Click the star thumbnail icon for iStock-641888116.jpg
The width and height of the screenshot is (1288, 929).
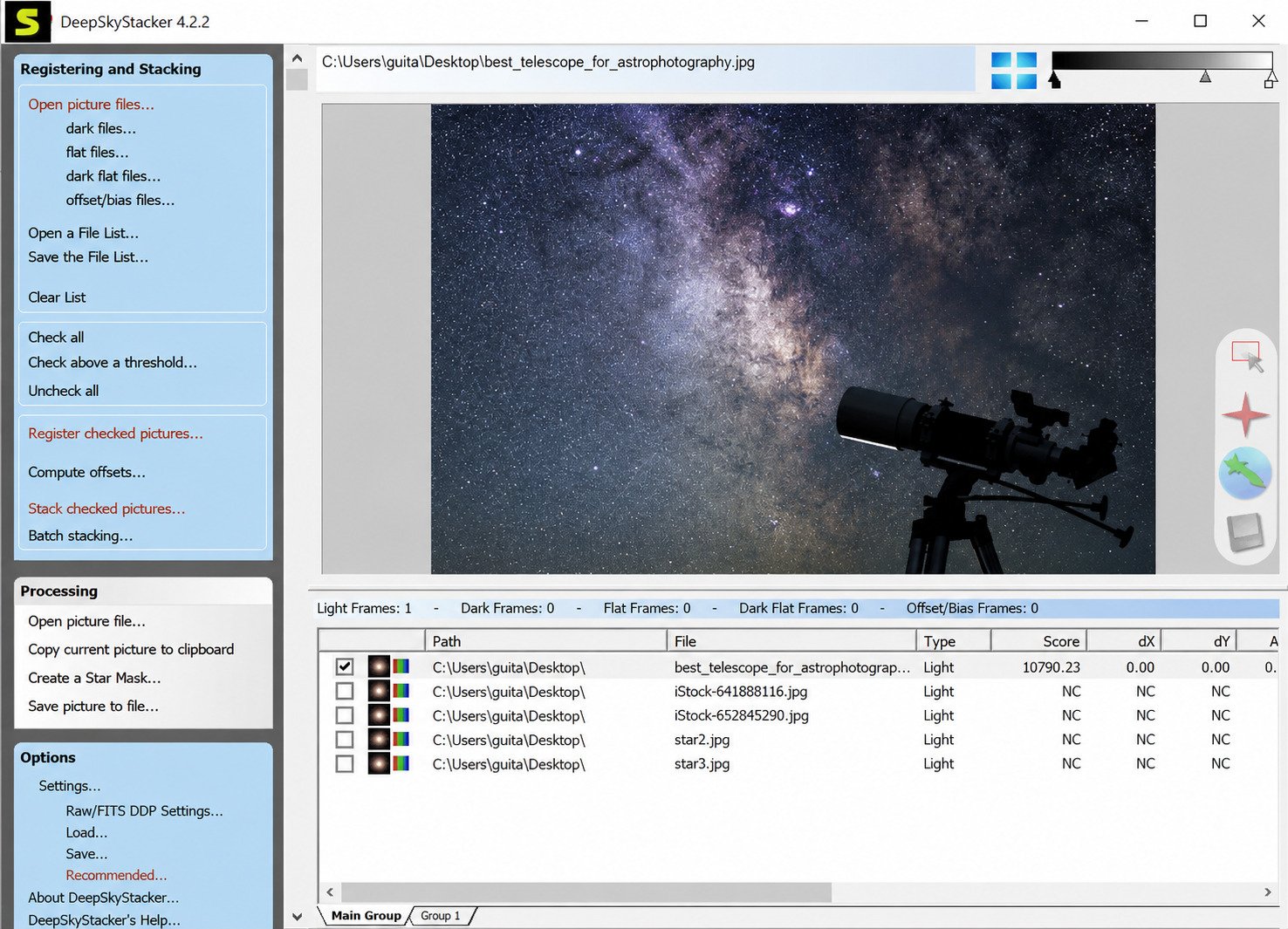379,692
